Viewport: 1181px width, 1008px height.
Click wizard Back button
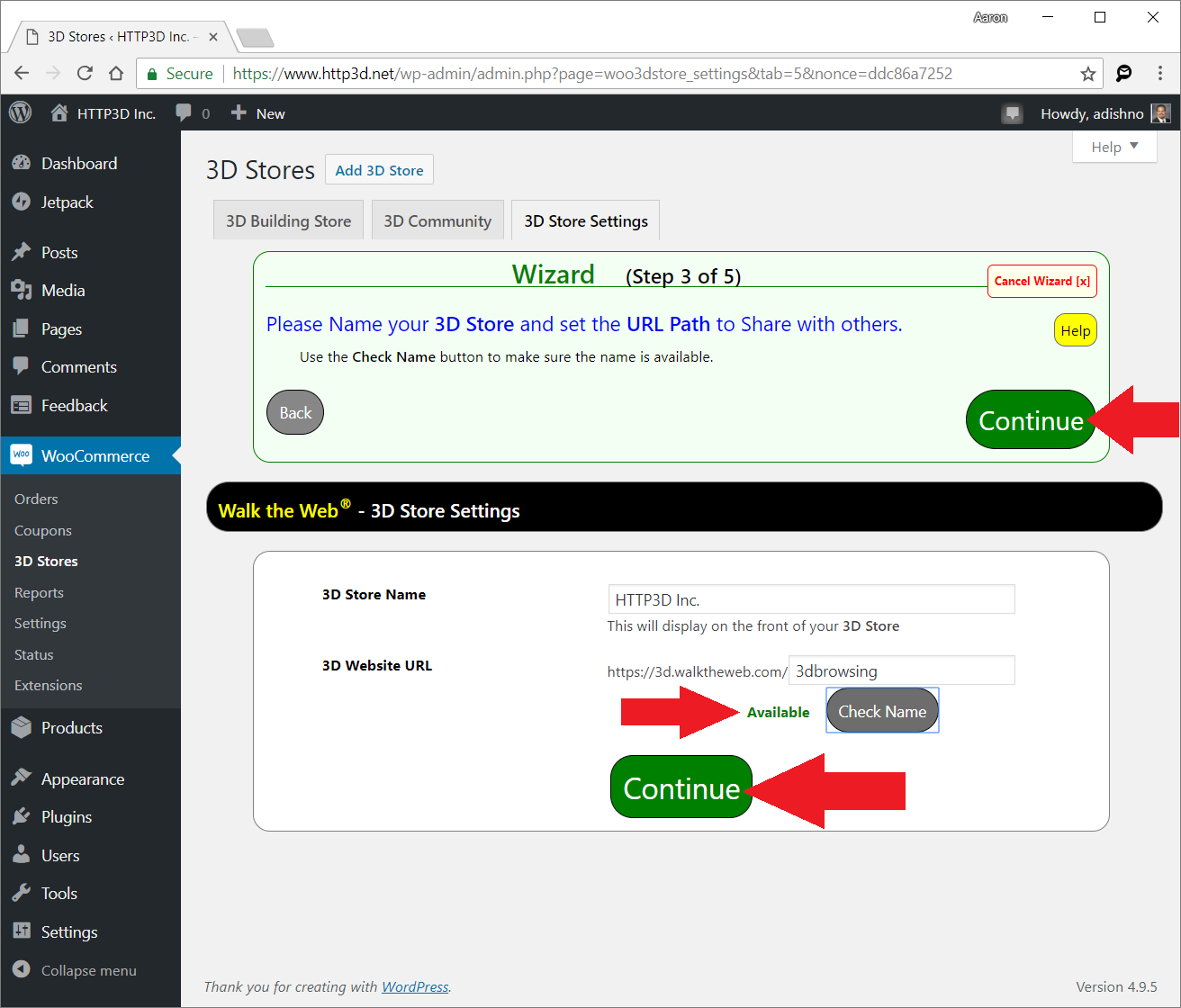295,412
